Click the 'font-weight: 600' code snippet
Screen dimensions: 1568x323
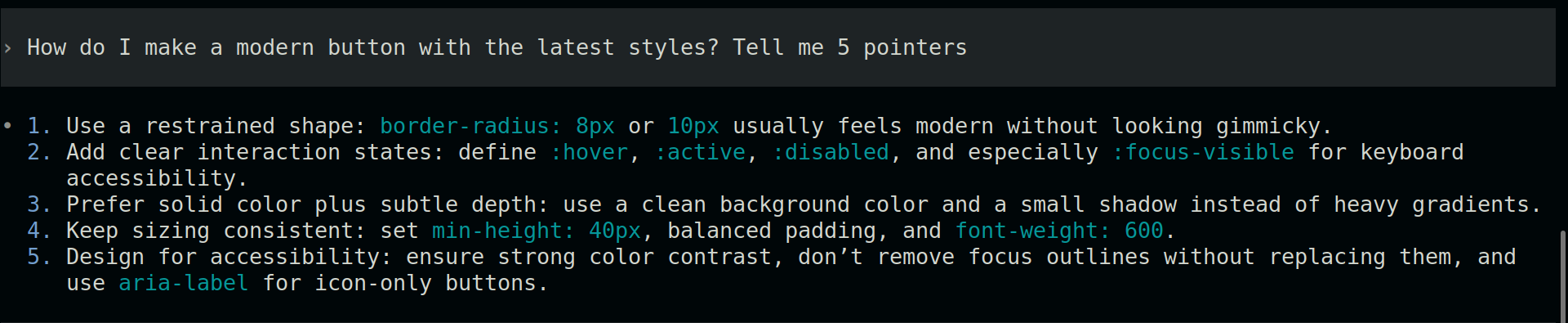pyautogui.click(x=1059, y=231)
